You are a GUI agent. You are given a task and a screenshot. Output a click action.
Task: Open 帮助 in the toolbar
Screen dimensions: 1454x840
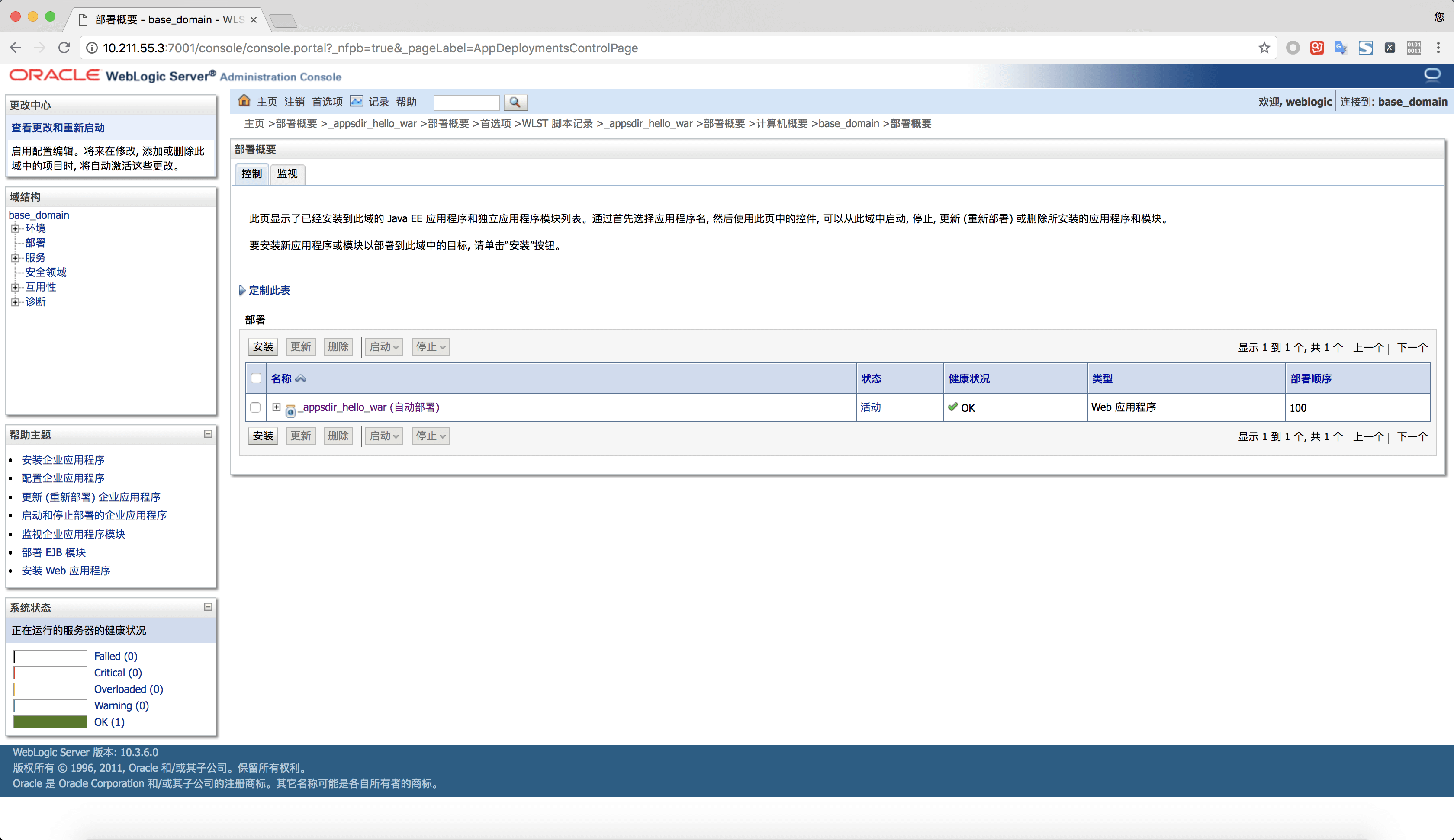tap(406, 102)
